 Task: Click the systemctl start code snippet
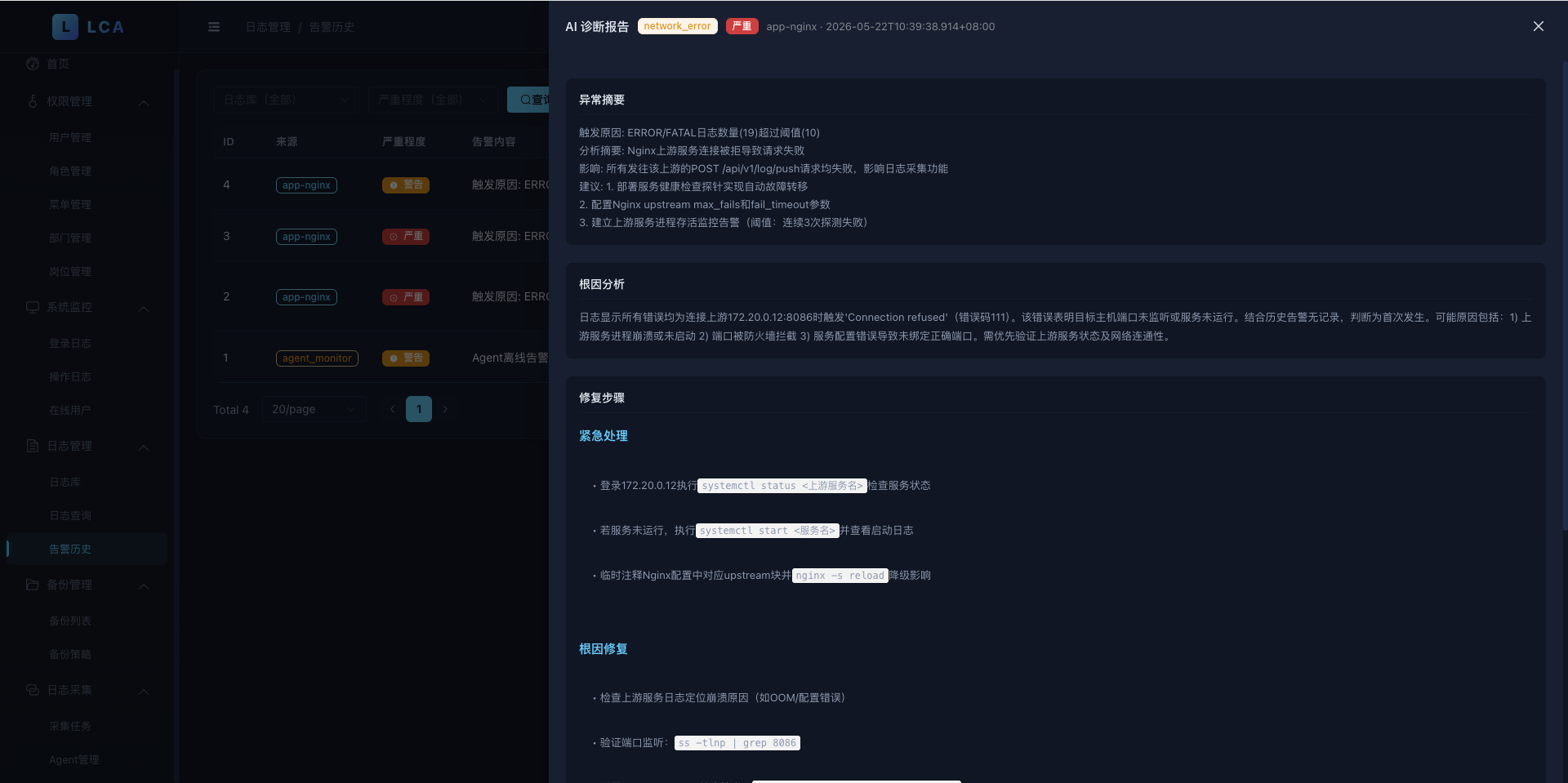(768, 531)
